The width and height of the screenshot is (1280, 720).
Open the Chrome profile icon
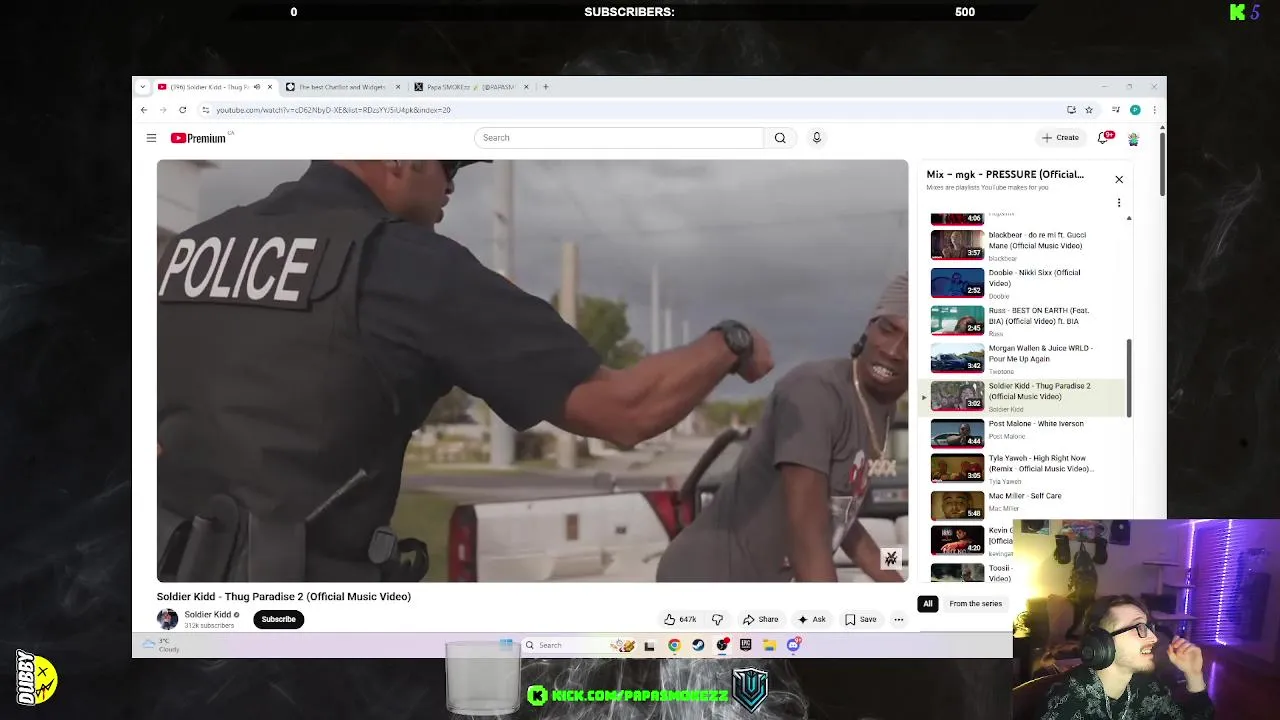(x=1135, y=110)
